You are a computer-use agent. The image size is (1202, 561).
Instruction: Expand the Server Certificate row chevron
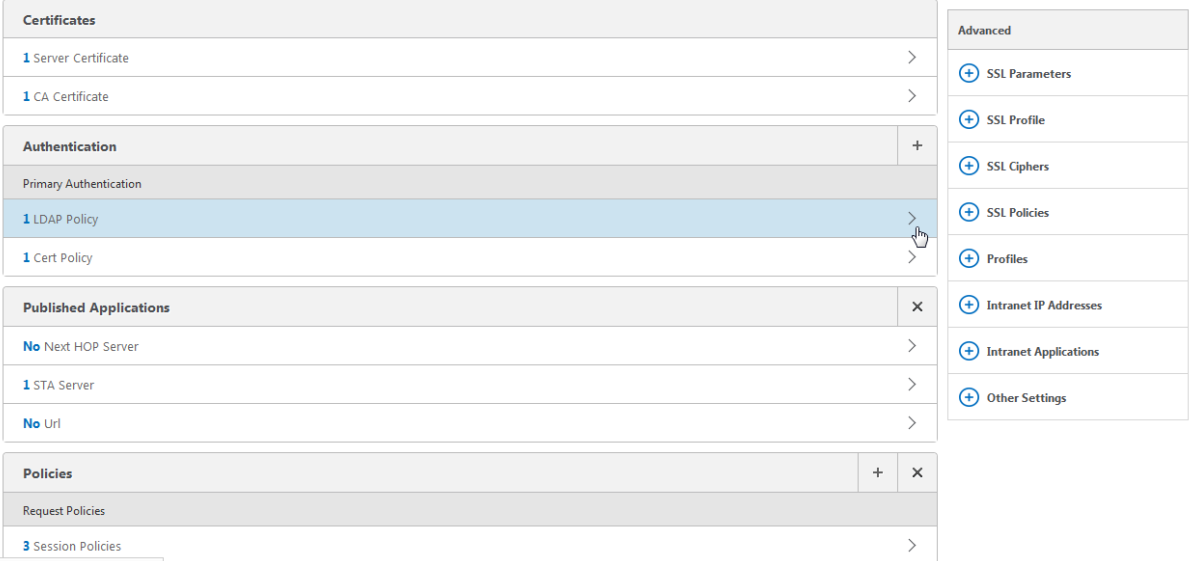coord(911,58)
